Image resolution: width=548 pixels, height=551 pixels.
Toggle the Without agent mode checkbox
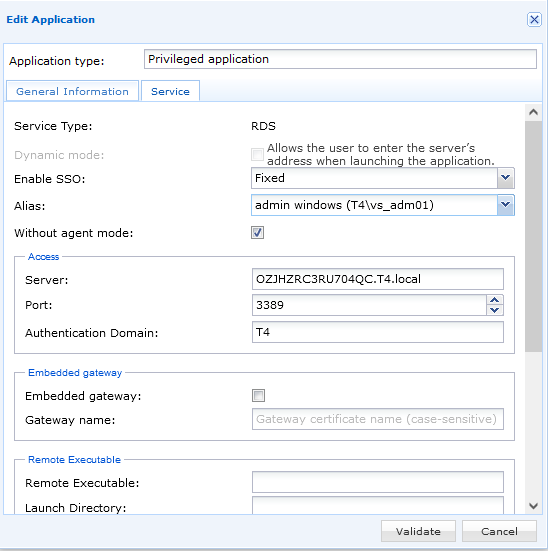(257, 233)
